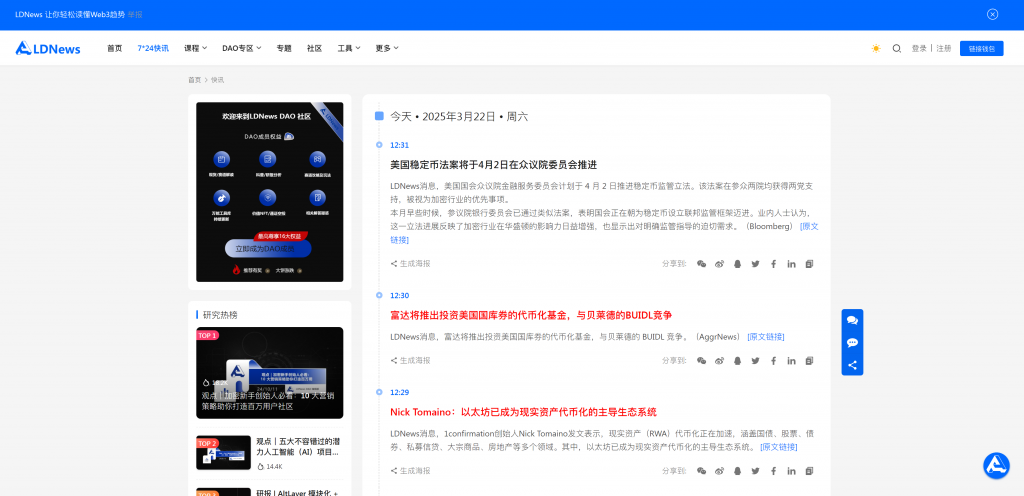Generate poster for the 12:30 news
The image size is (1024, 496).
pyautogui.click(x=411, y=360)
